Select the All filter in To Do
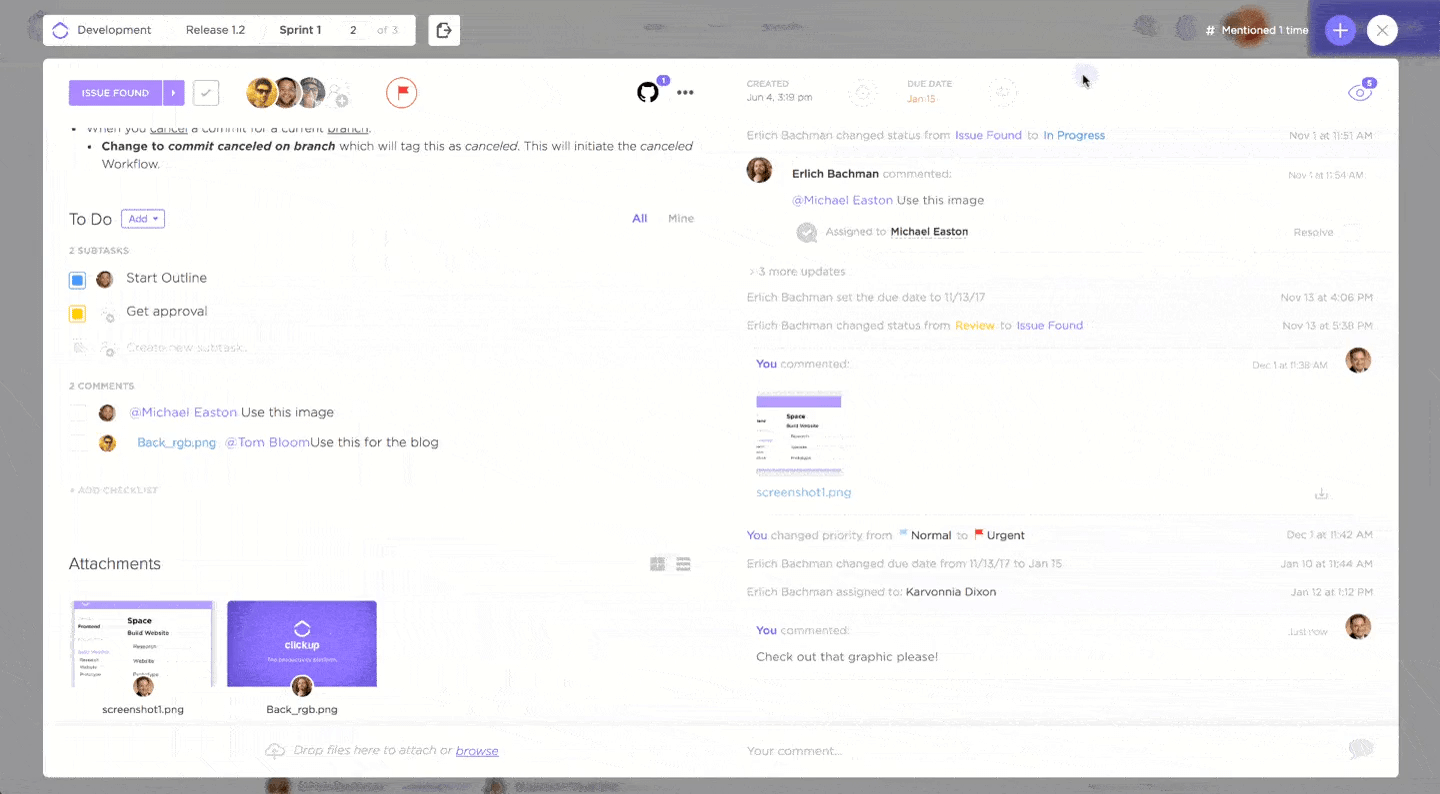 [640, 218]
